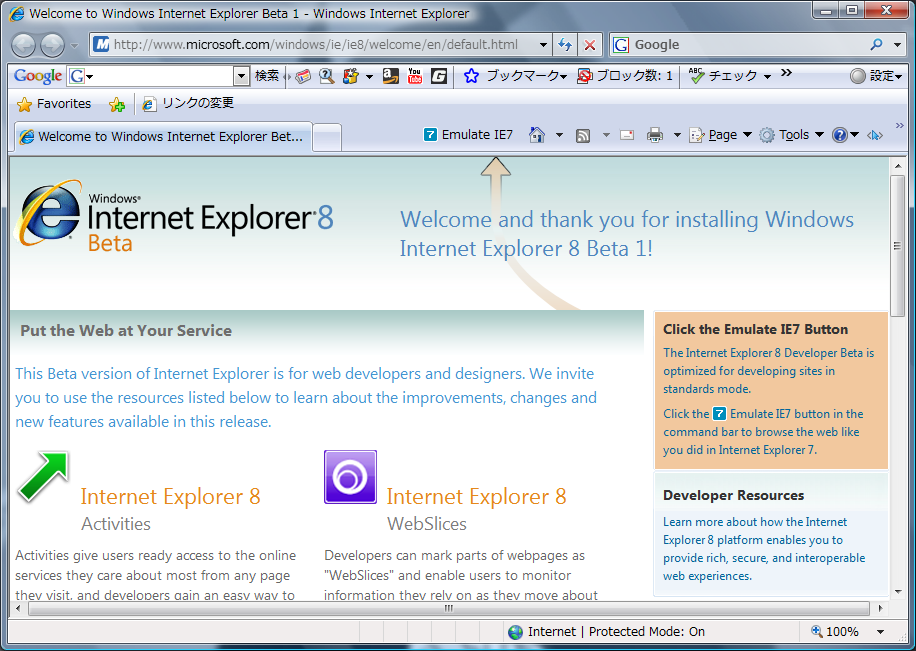This screenshot has width=916, height=651.
Task: Click the 'Click the Emulate IE7 Button' heading
Action: pyautogui.click(x=755, y=330)
